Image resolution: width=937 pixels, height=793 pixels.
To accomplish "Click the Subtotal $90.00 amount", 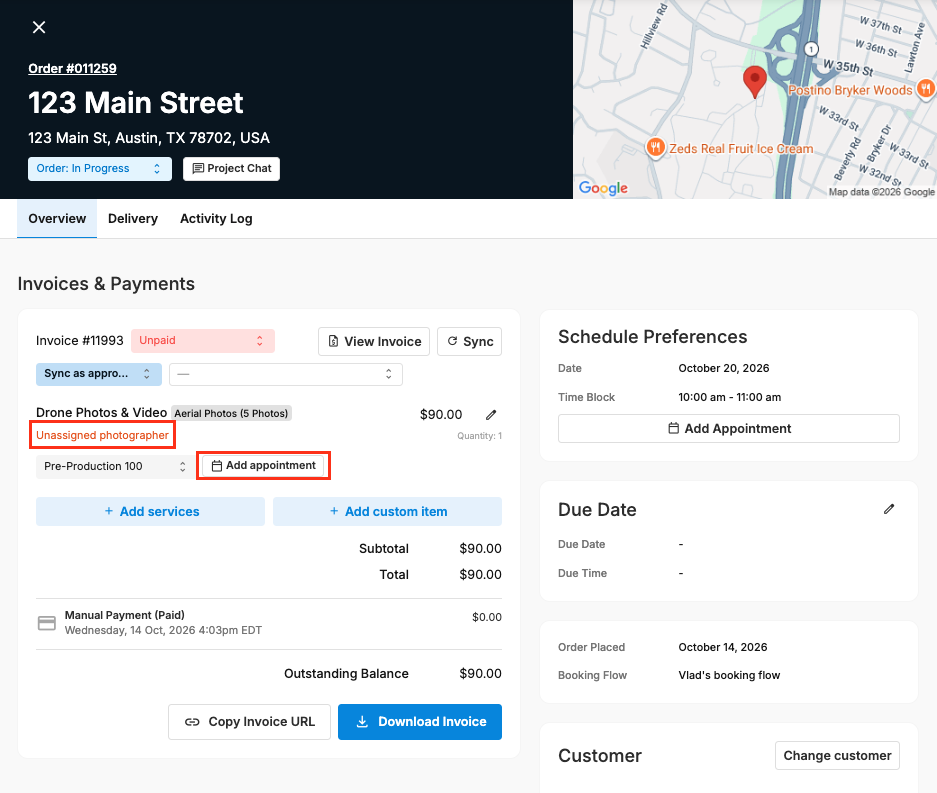I will pos(480,549).
